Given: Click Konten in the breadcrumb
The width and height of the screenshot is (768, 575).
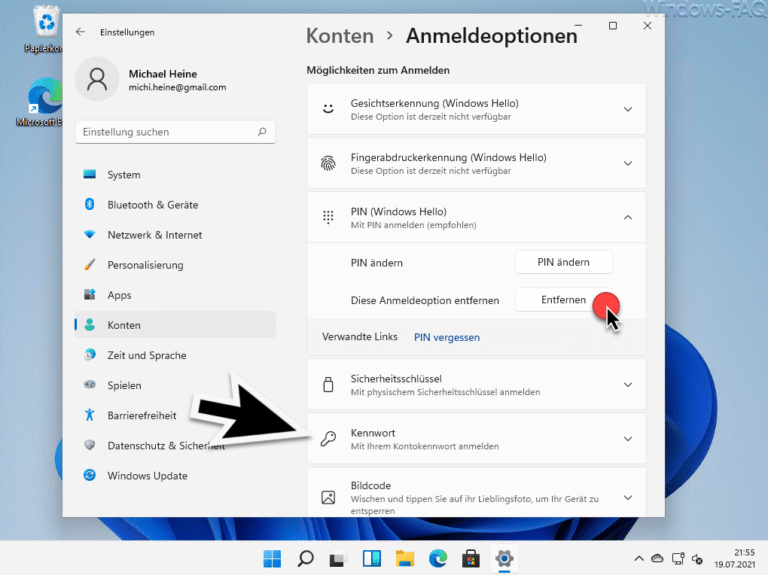Looking at the screenshot, I should point(340,36).
